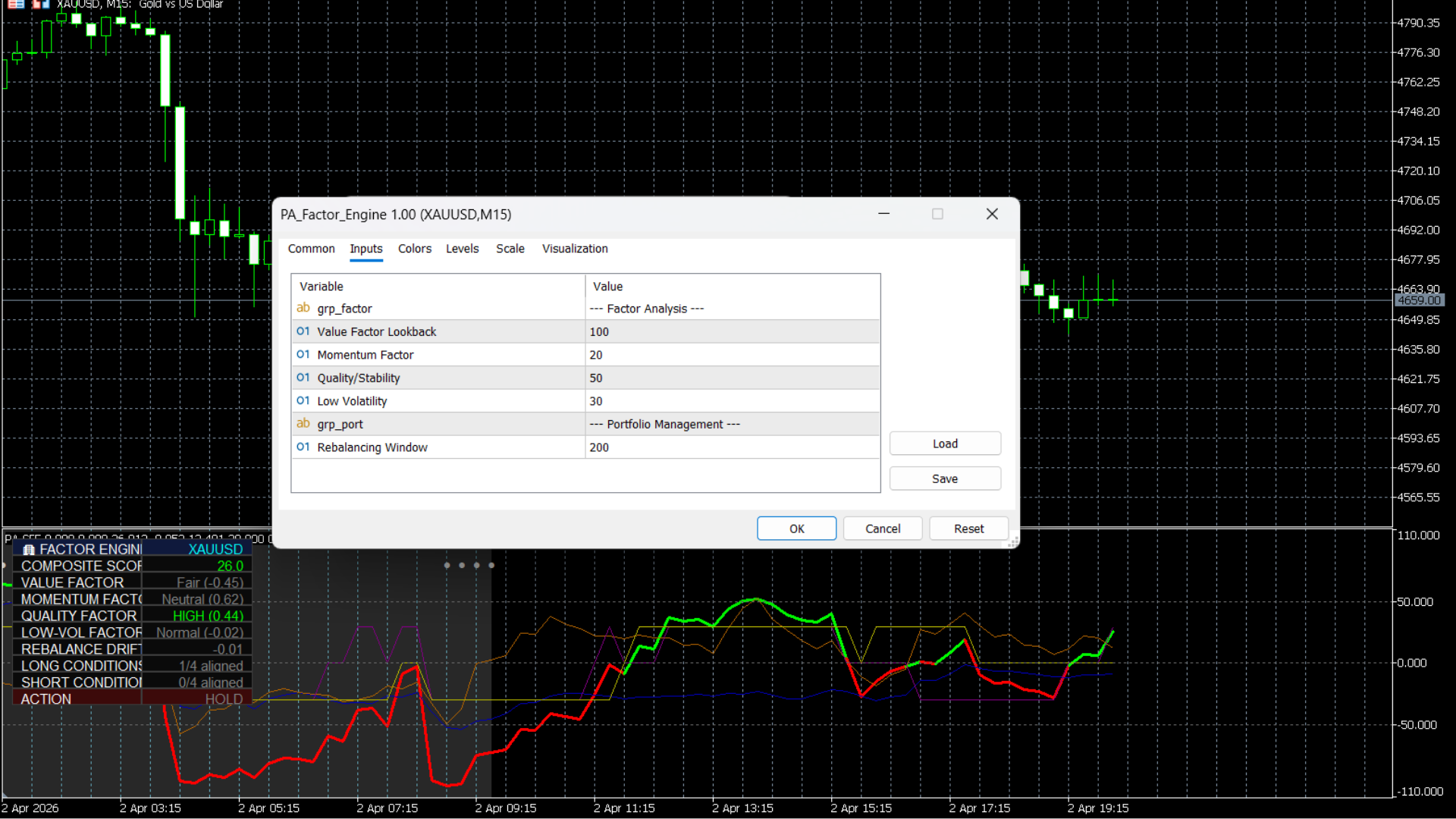The height and width of the screenshot is (819, 1456).
Task: Reset inputs with the Reset button
Action: point(968,529)
